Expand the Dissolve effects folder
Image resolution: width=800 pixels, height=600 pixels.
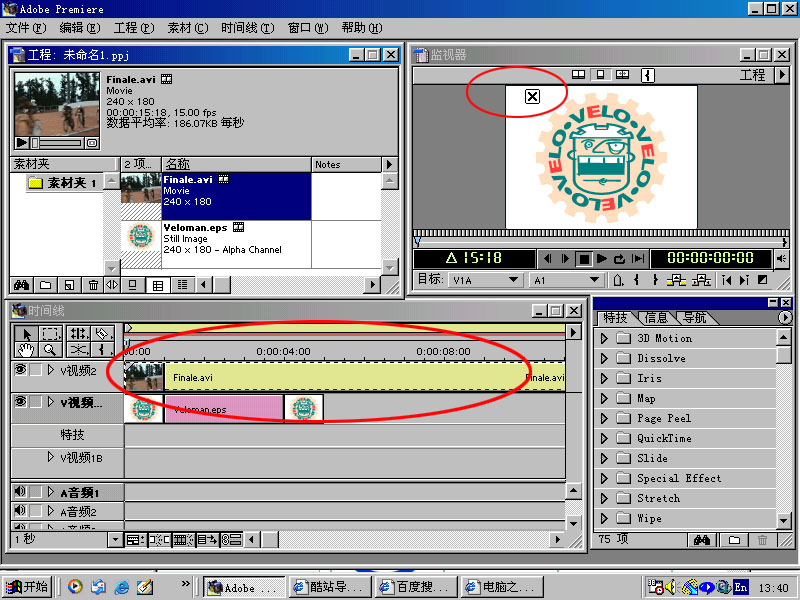[x=604, y=358]
